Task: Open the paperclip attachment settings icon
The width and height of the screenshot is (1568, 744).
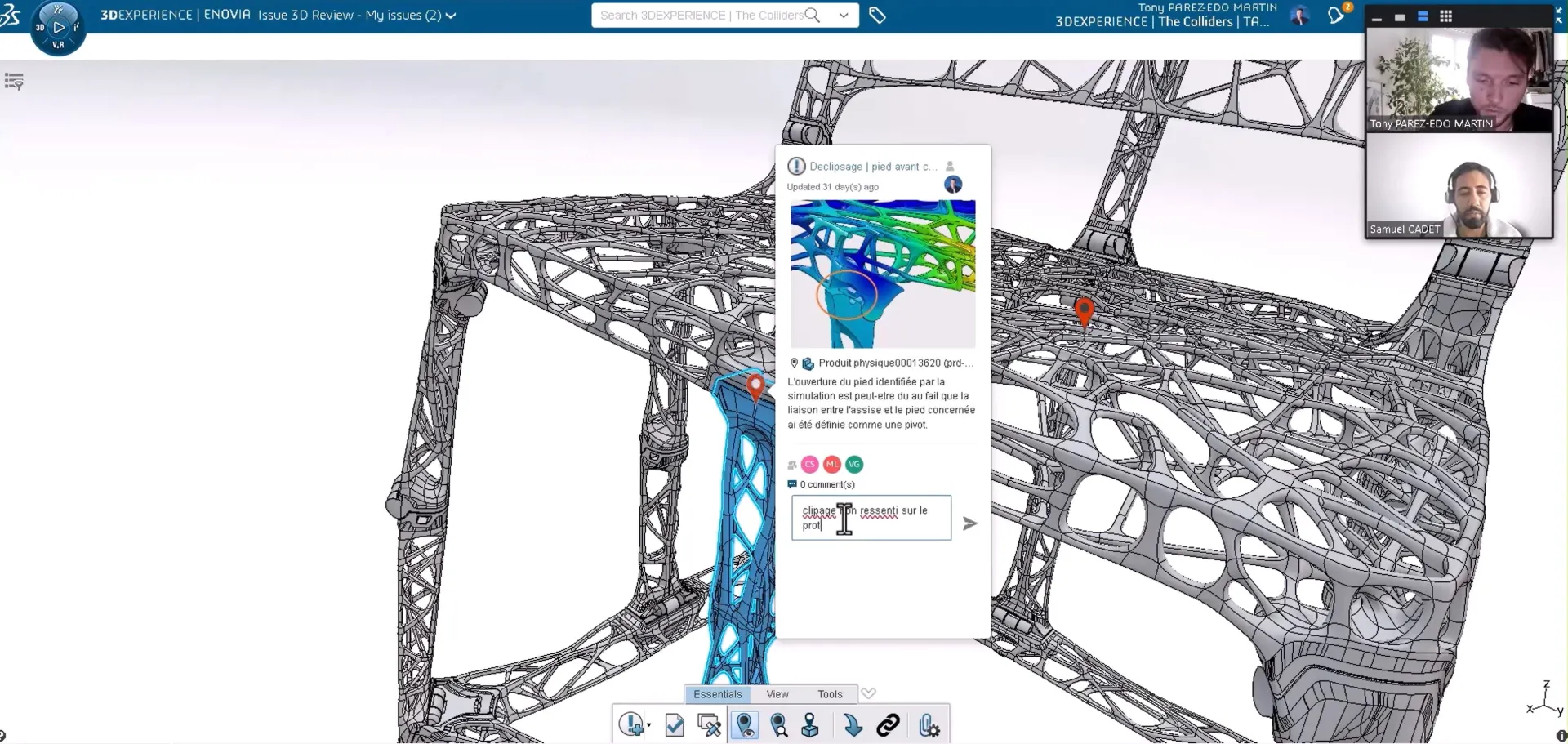Action: tap(929, 725)
